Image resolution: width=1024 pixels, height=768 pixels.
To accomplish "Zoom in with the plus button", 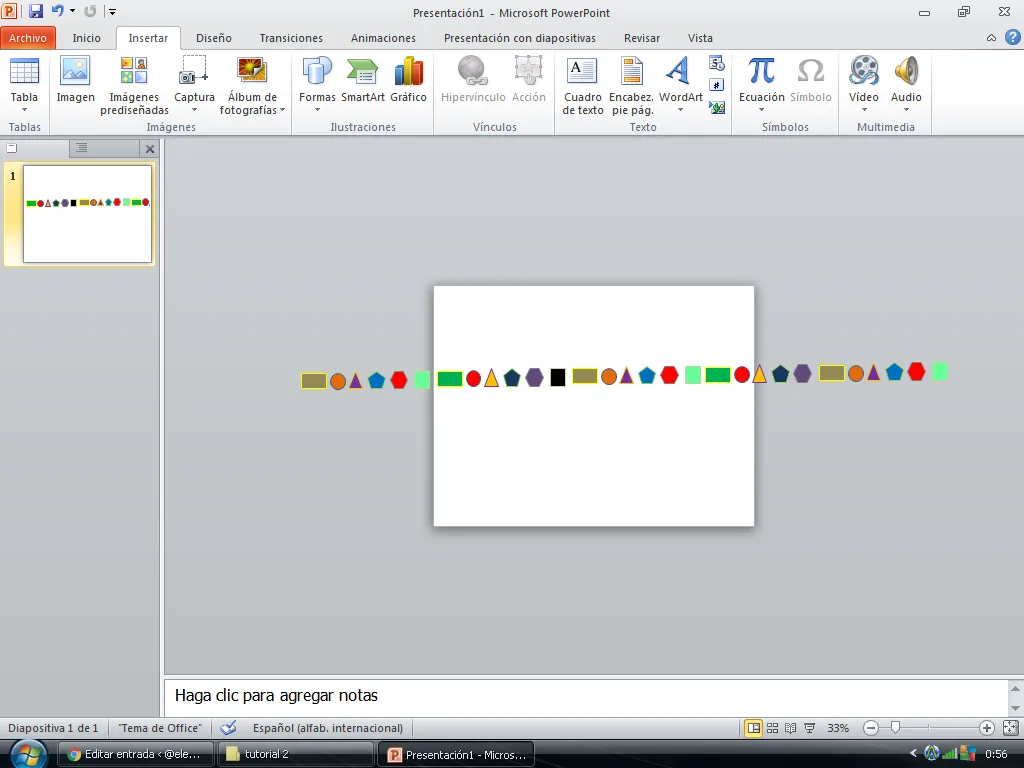I will click(986, 728).
